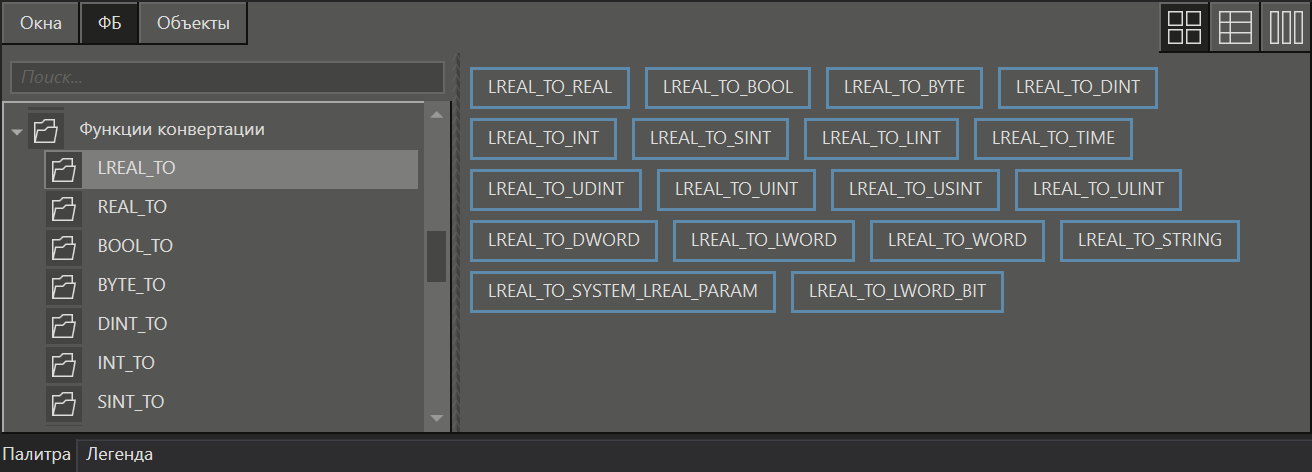The image size is (1312, 472).
Task: Collapse the Функции конвертации tree node
Action: [17, 131]
